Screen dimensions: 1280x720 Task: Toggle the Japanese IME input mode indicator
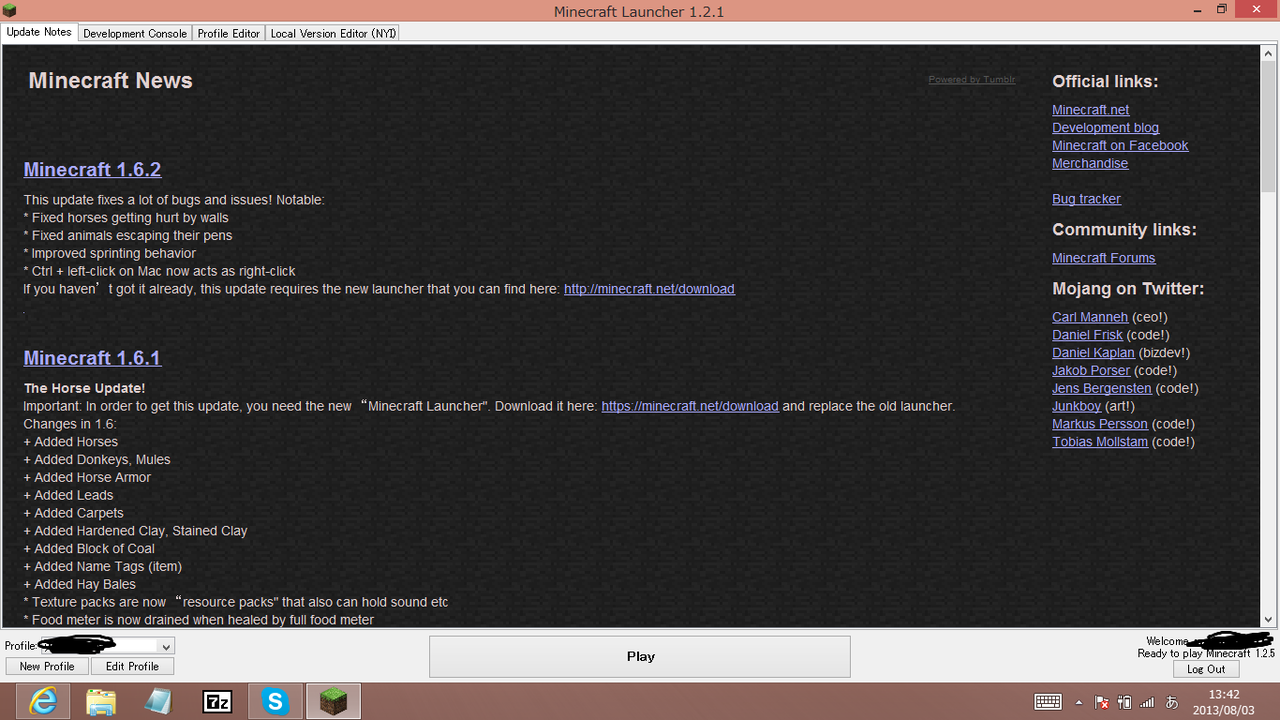tap(1171, 702)
